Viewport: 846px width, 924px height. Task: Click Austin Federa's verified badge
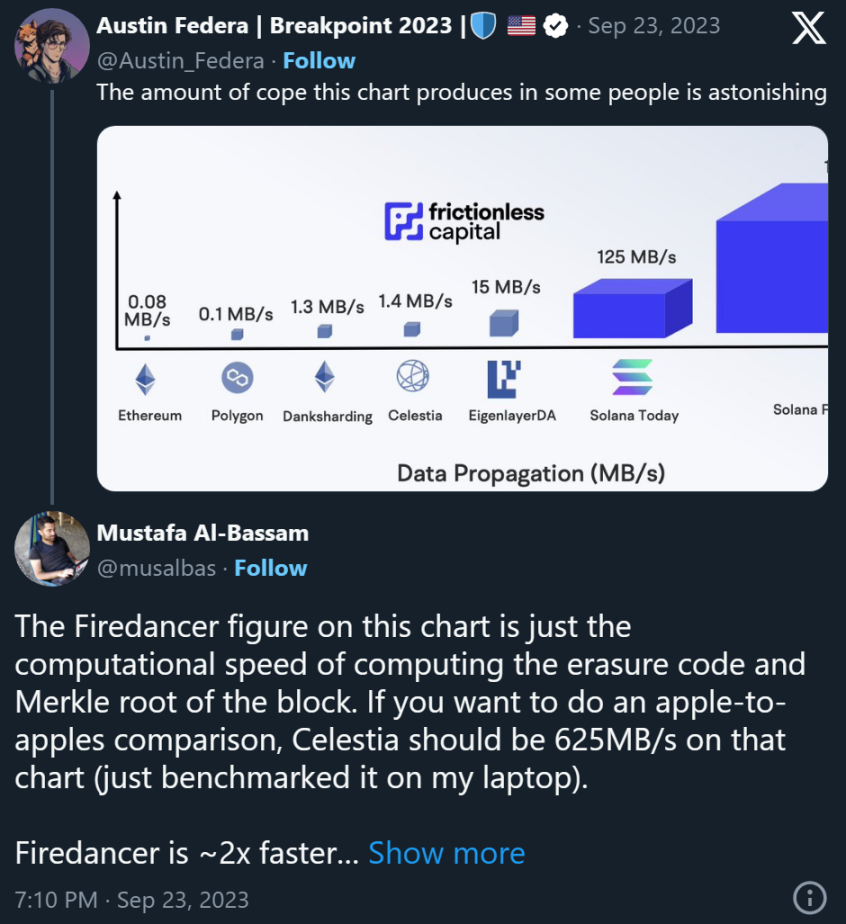[556, 25]
